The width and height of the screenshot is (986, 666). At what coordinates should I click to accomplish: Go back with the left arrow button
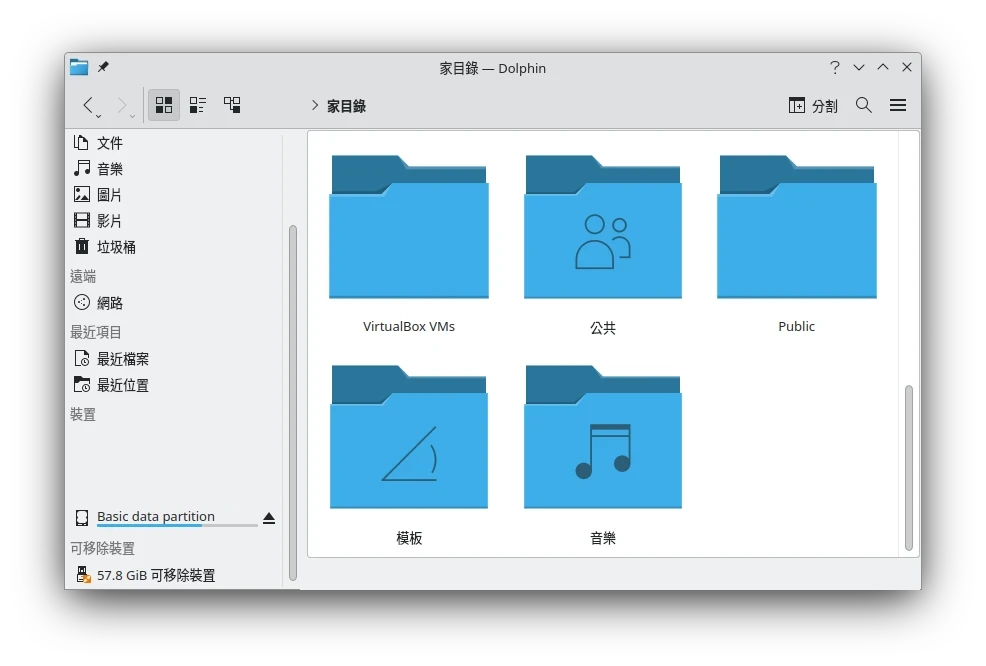pos(88,105)
